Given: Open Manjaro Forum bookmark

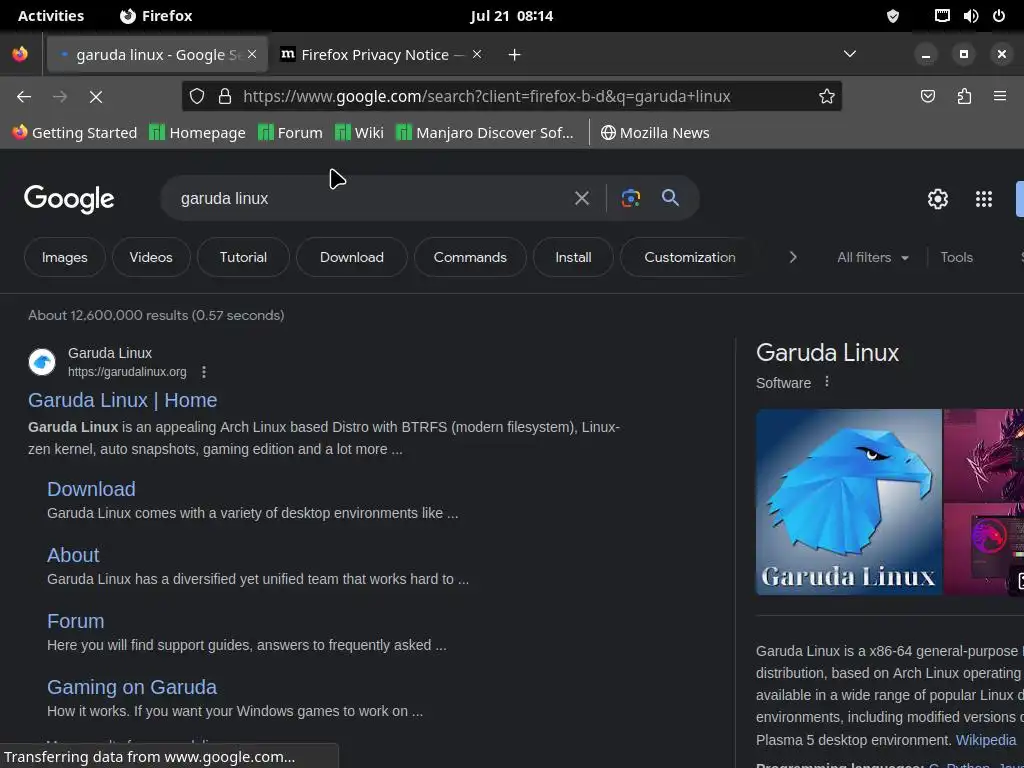Looking at the screenshot, I should (x=290, y=133).
